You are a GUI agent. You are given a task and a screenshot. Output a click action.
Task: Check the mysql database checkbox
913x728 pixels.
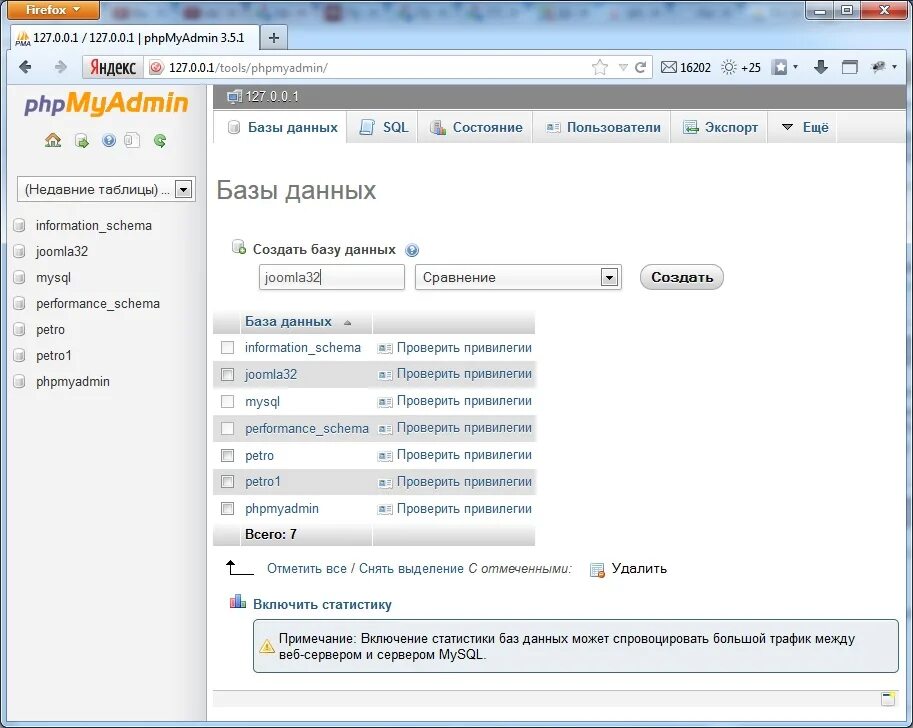coord(227,401)
